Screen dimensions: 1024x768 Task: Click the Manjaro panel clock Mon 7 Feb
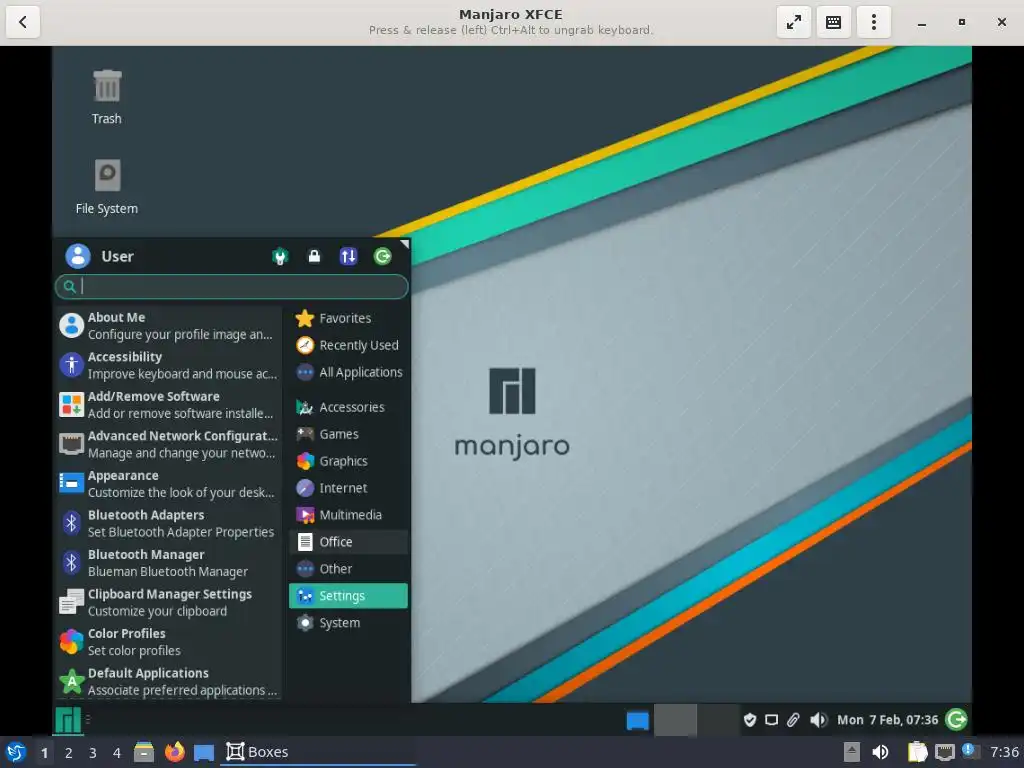888,720
